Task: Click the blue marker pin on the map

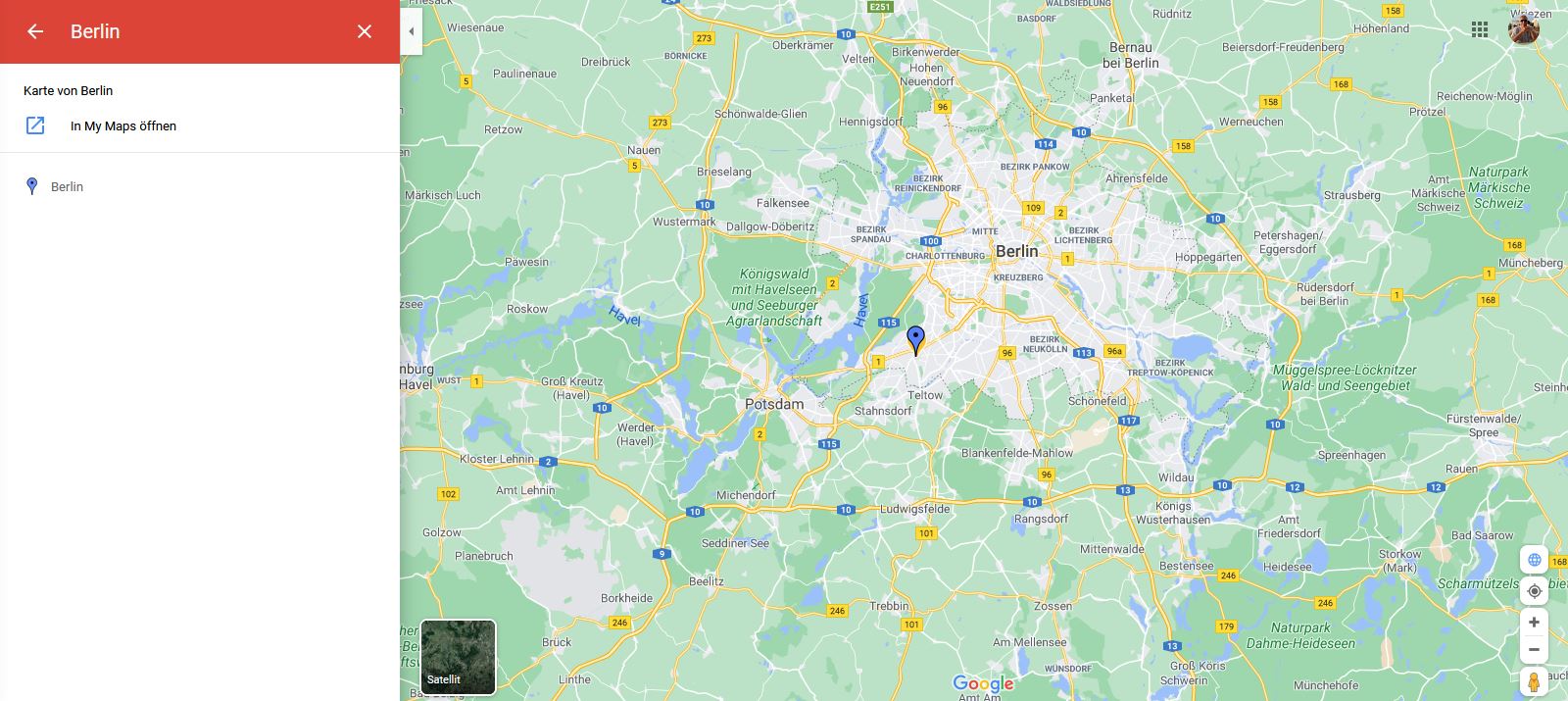Action: 915,340
